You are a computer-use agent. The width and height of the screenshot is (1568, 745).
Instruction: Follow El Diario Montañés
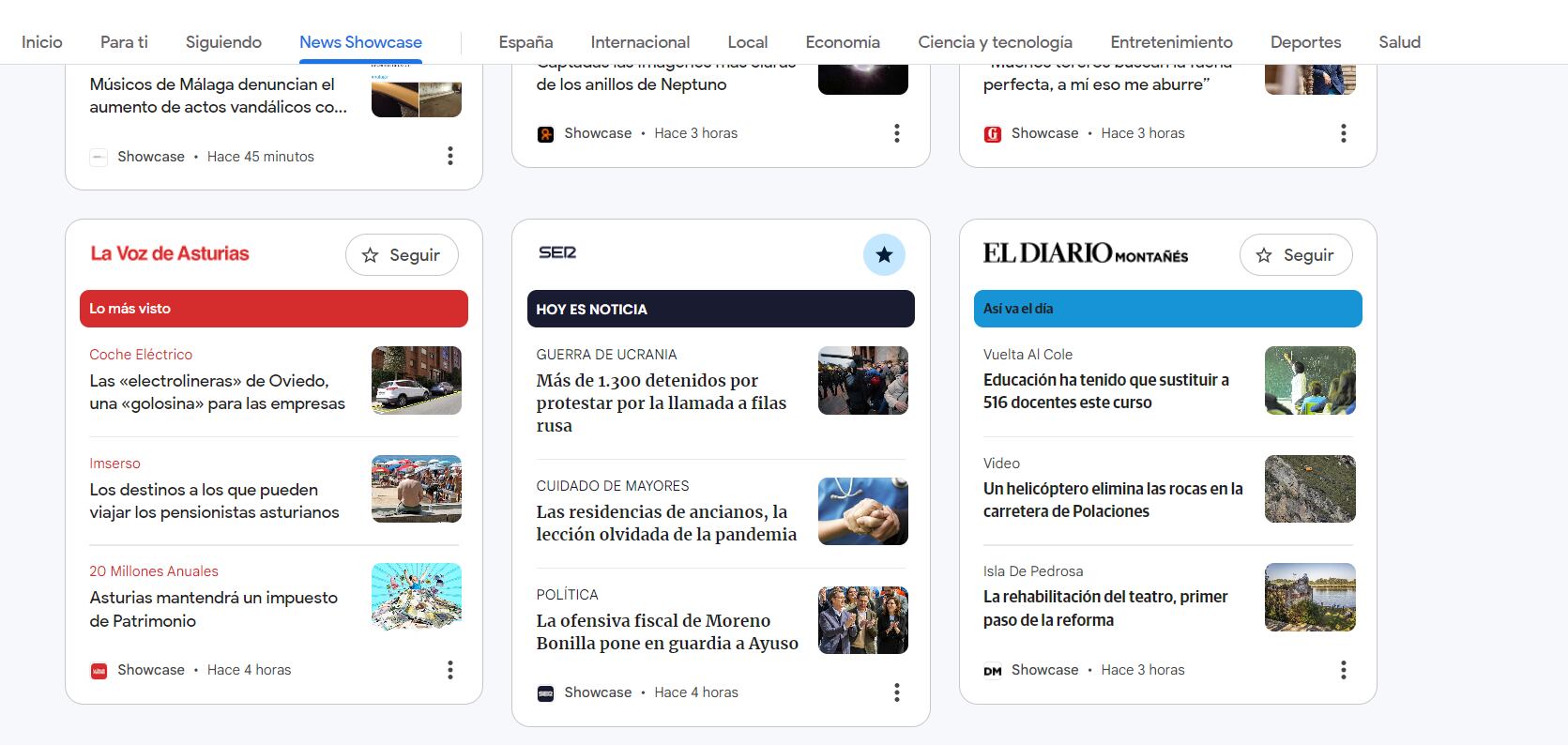[x=1296, y=255]
